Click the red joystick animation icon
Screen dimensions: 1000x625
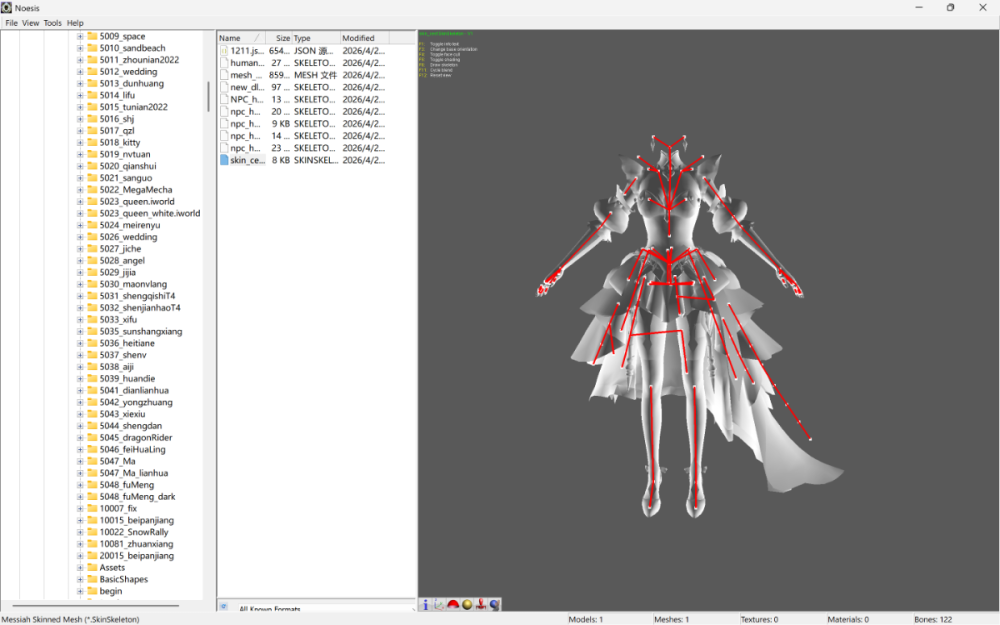coord(481,605)
